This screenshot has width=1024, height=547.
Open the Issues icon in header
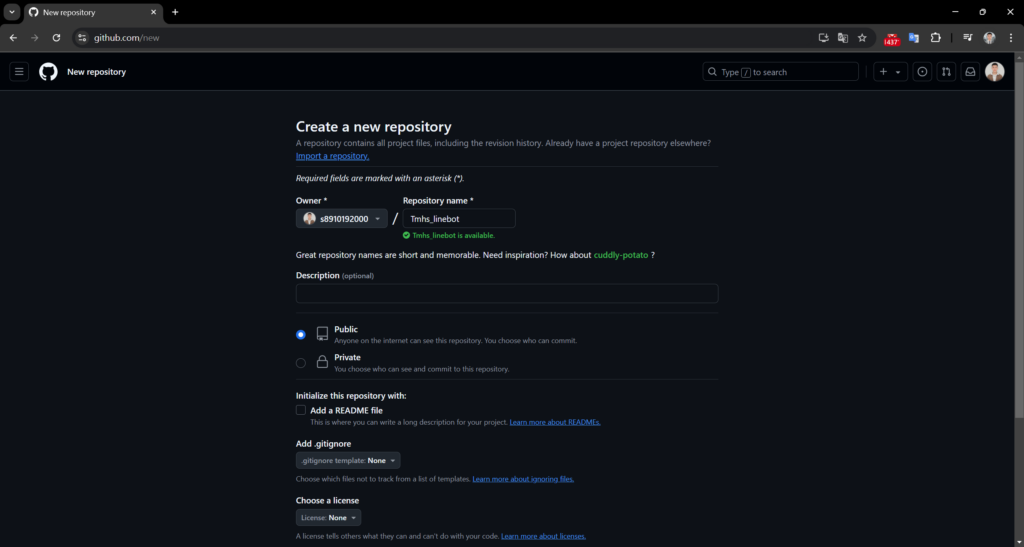[922, 72]
